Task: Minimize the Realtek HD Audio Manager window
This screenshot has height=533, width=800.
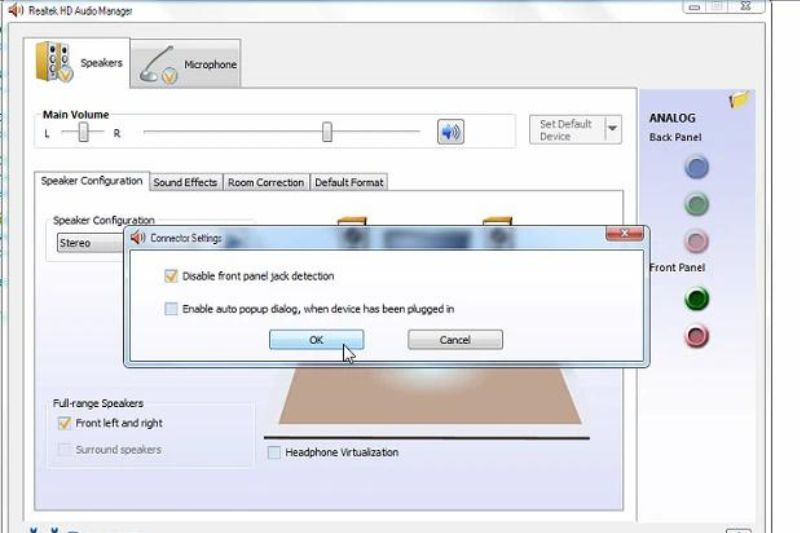Action: pos(694,7)
